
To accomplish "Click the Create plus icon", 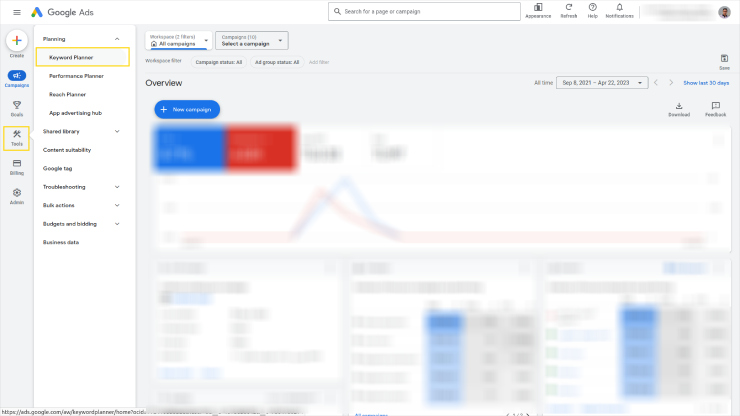I will point(17,40).
